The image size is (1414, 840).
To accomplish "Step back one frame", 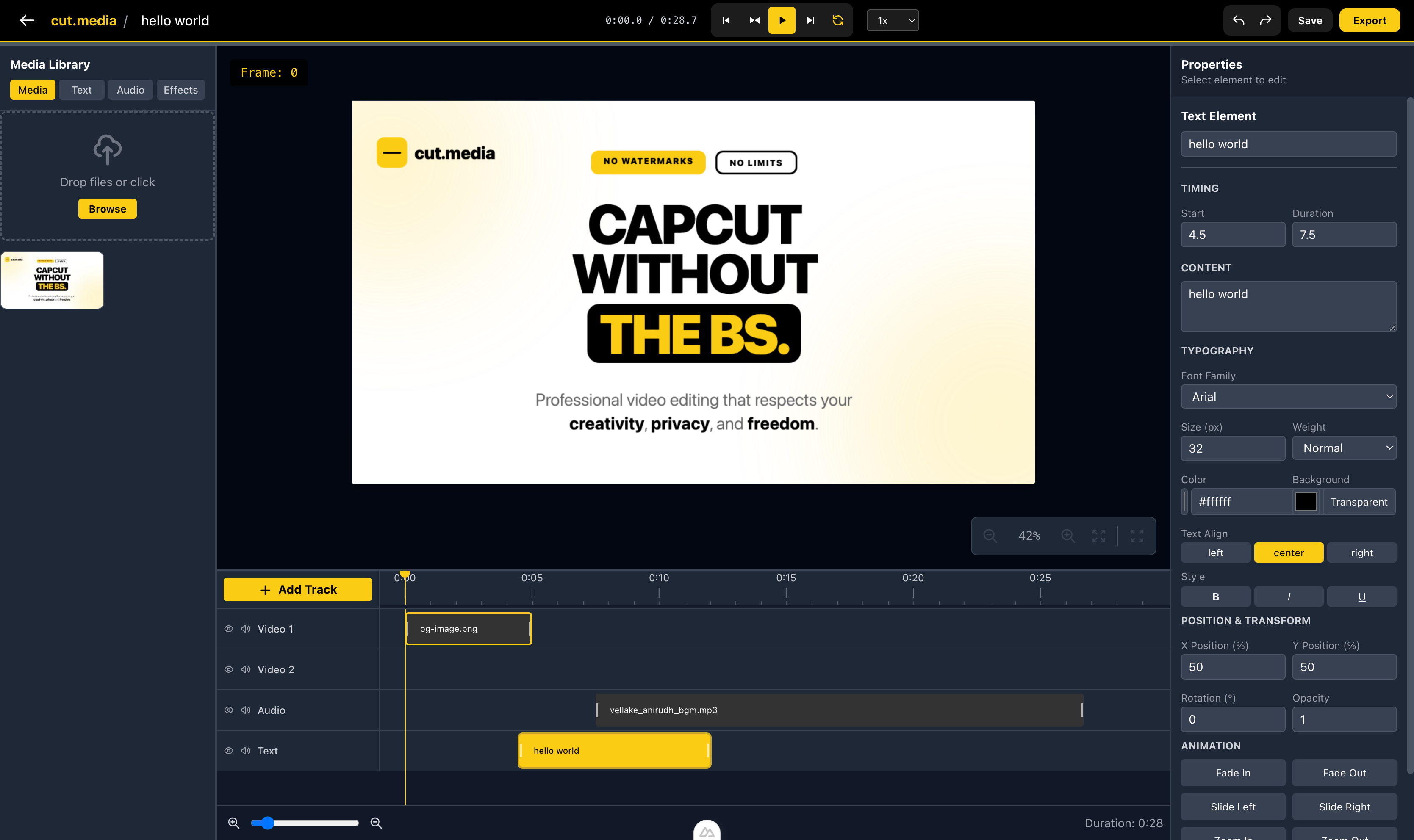I will click(754, 20).
